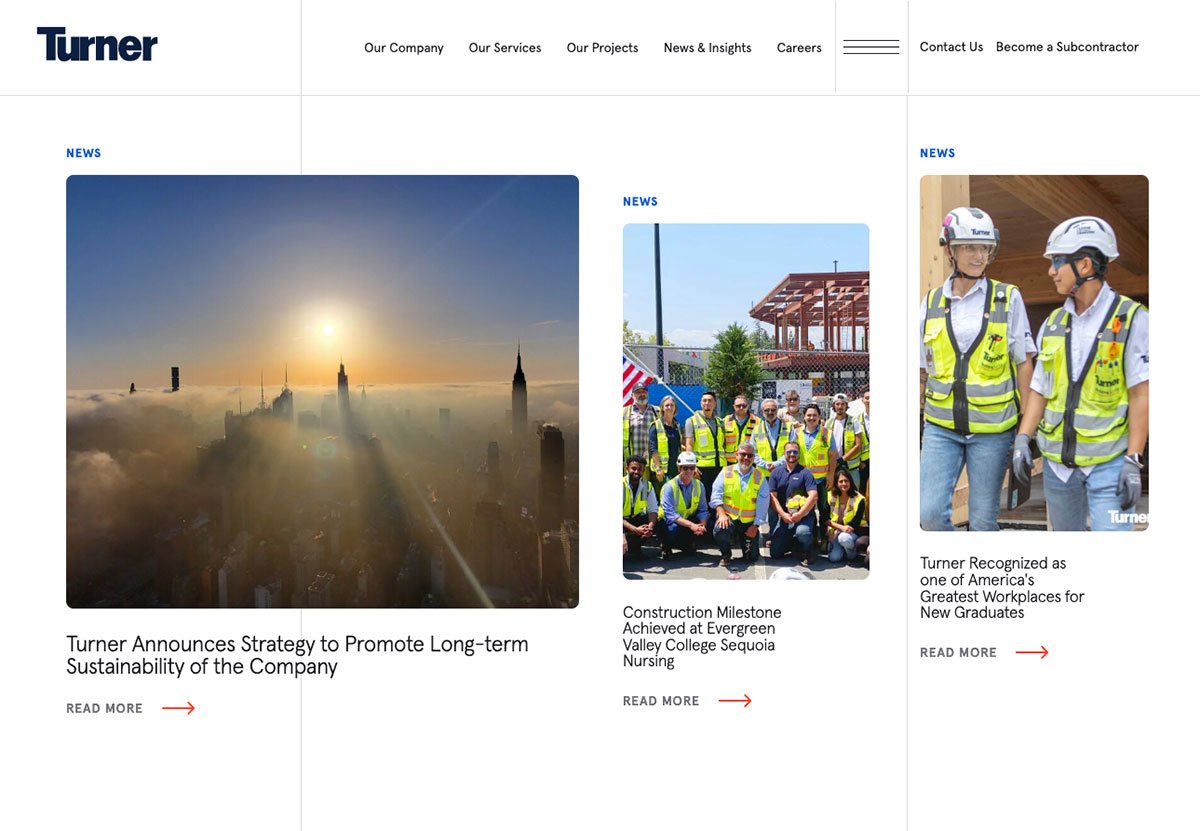Viewport: 1200px width, 831px height.
Task: Click READ MORE under Greatest Workplaces article
Action: (958, 652)
